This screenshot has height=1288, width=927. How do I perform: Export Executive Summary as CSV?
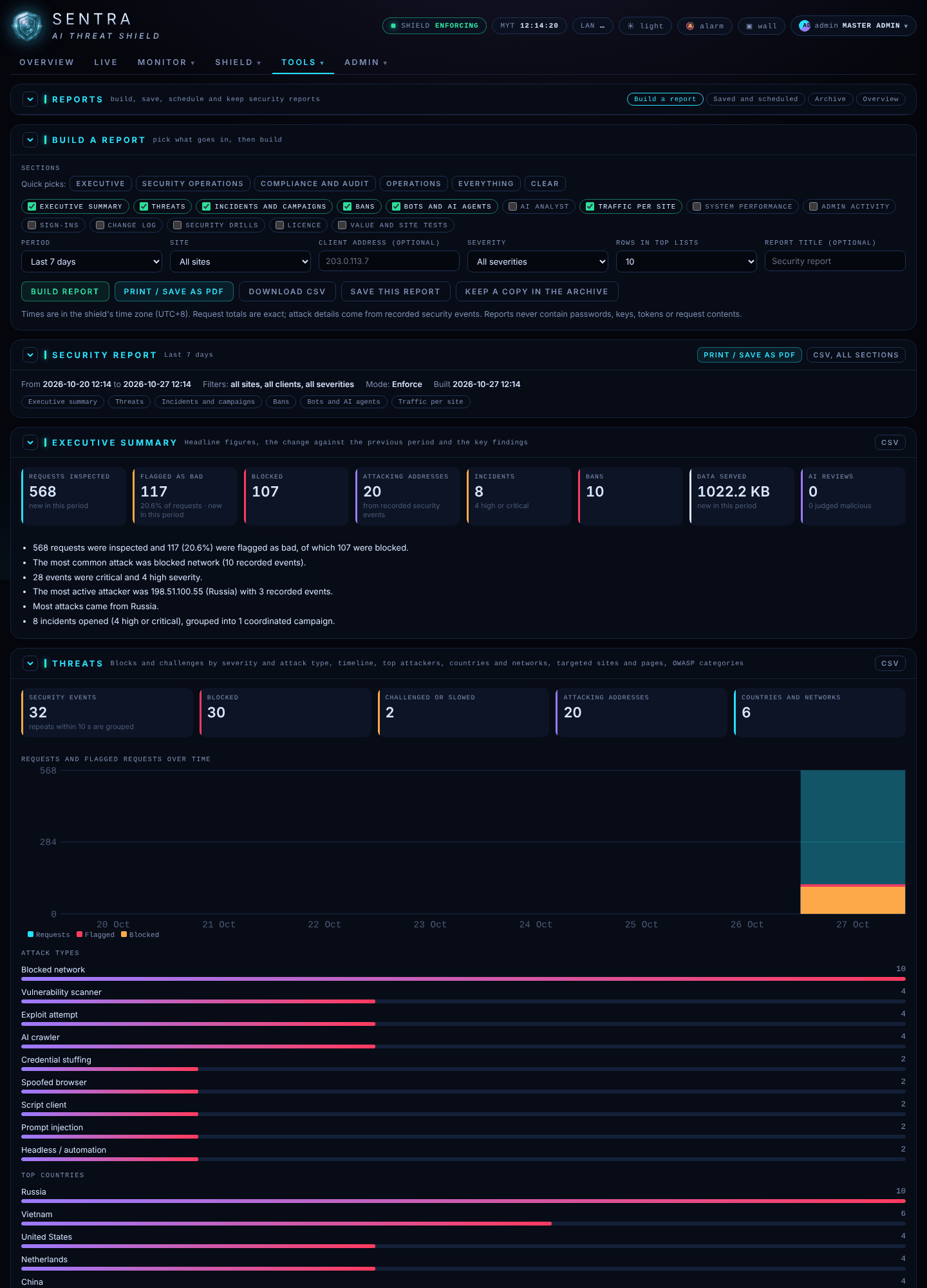point(890,442)
